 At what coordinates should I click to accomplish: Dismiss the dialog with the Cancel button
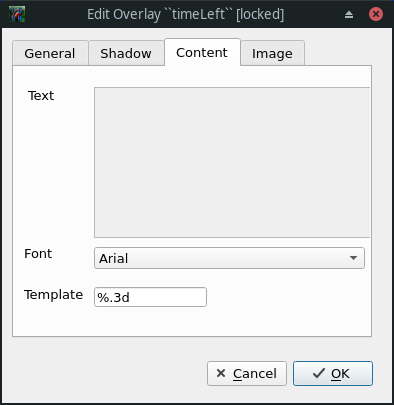247,373
